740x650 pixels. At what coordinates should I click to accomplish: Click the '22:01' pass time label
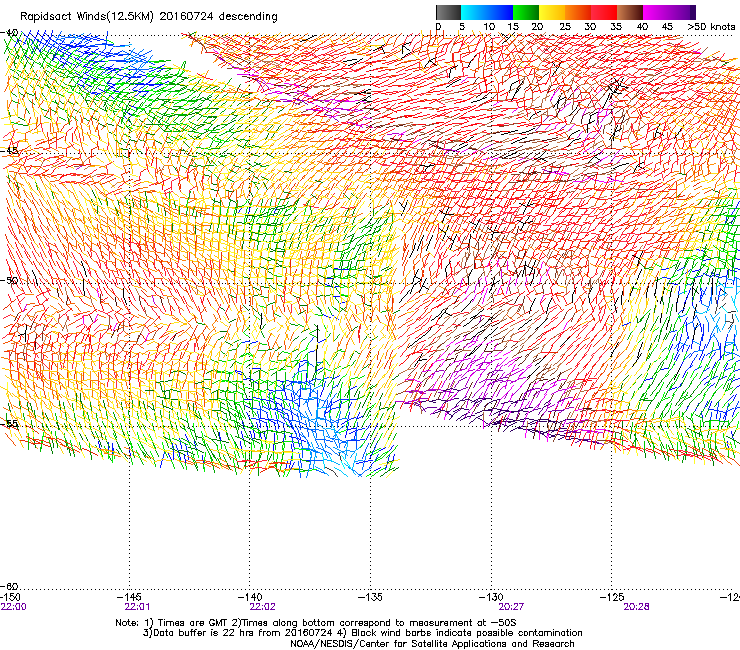coord(137,607)
